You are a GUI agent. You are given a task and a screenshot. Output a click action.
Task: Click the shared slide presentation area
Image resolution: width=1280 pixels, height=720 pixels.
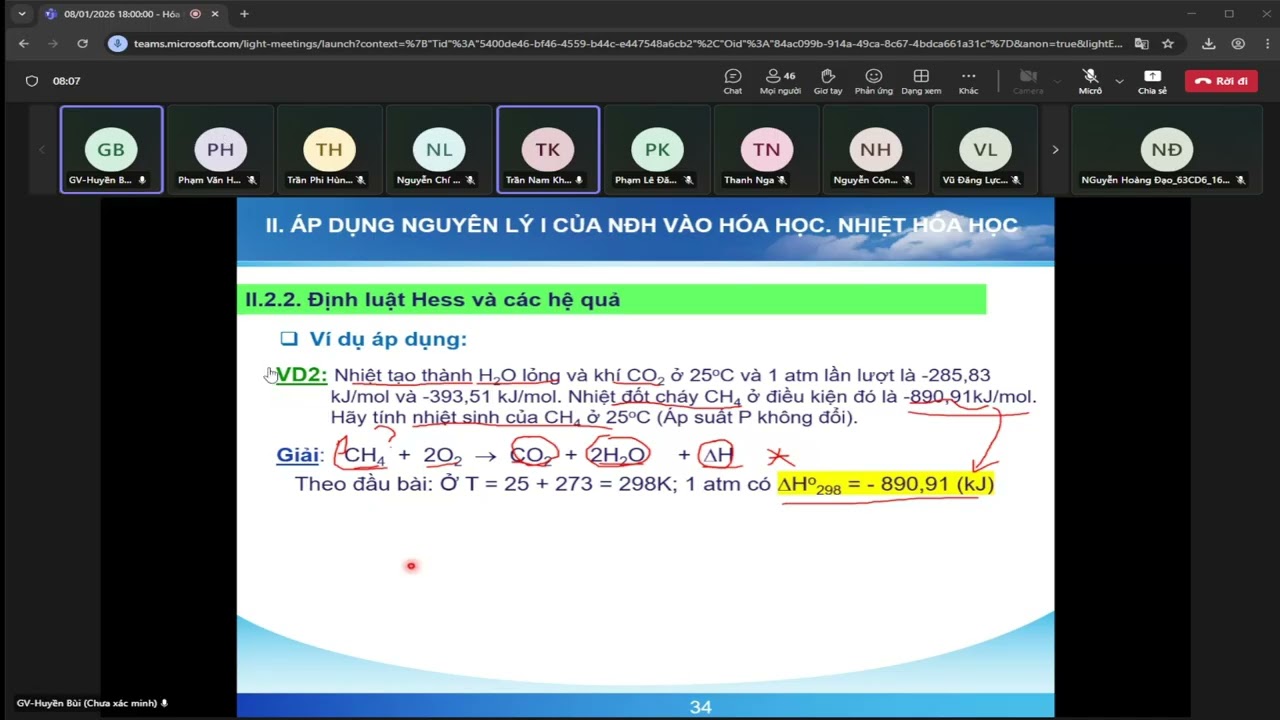pyautogui.click(x=645, y=457)
